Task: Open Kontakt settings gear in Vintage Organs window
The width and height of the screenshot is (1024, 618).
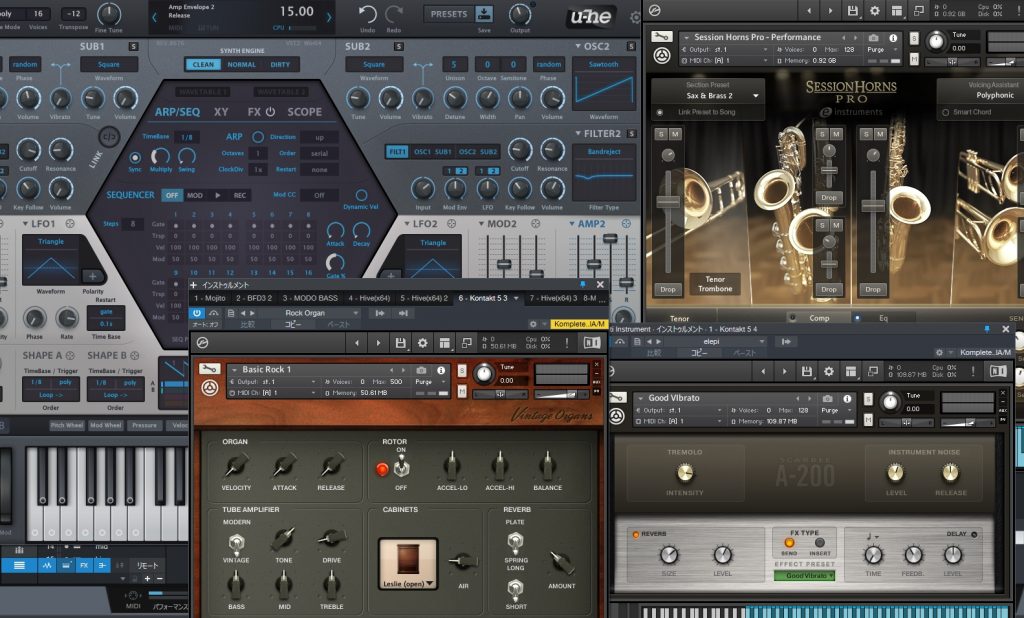Action: [x=422, y=343]
